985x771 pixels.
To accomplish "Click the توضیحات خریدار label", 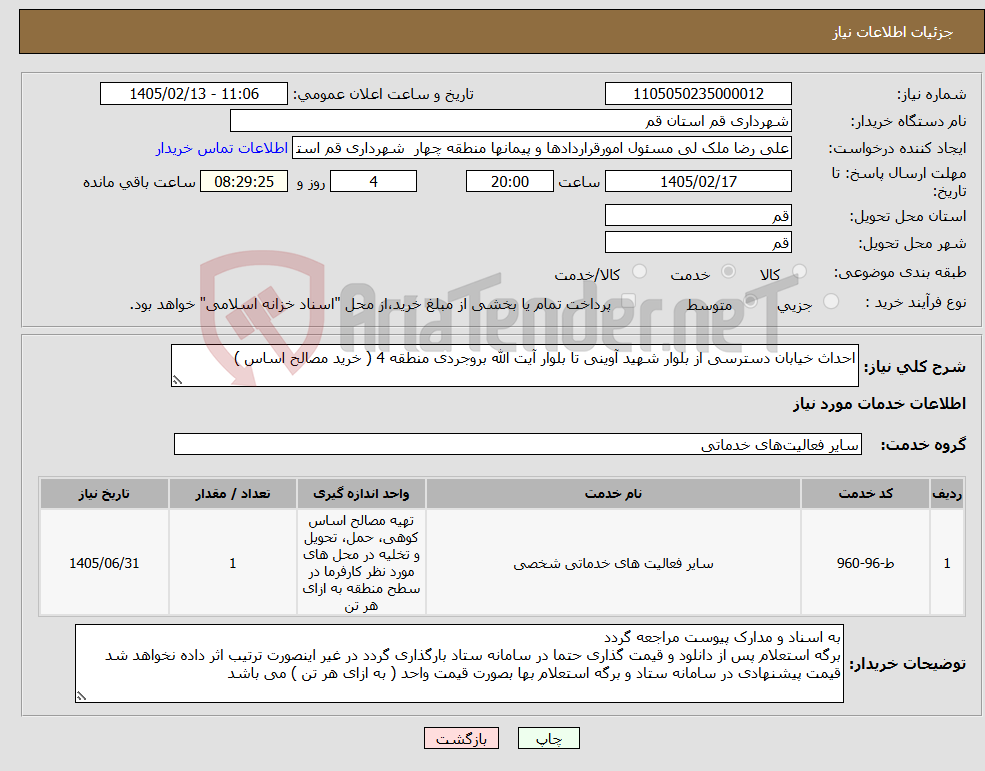I will pyautogui.click(x=908, y=664).
